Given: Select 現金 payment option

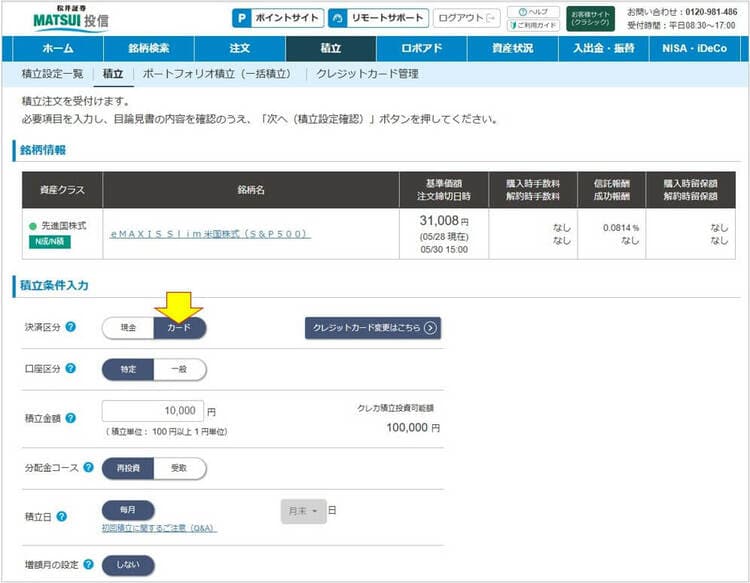Looking at the screenshot, I should click(x=128, y=328).
